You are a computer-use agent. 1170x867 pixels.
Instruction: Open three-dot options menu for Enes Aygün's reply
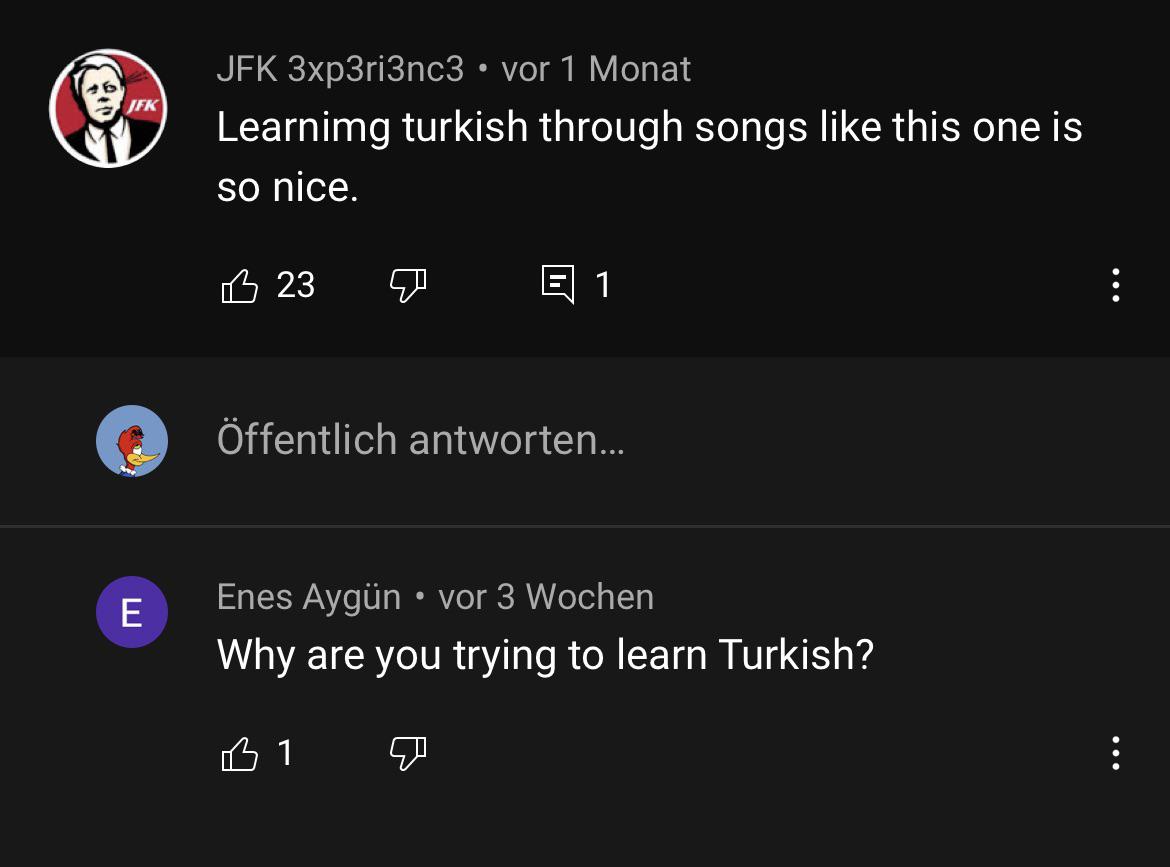point(1115,753)
